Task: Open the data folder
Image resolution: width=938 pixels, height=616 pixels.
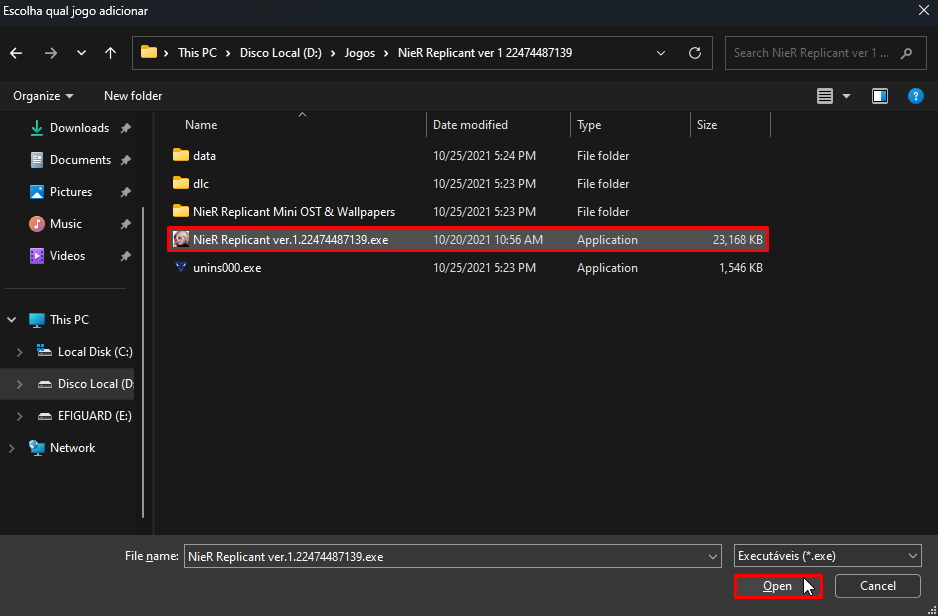Action: click(204, 156)
